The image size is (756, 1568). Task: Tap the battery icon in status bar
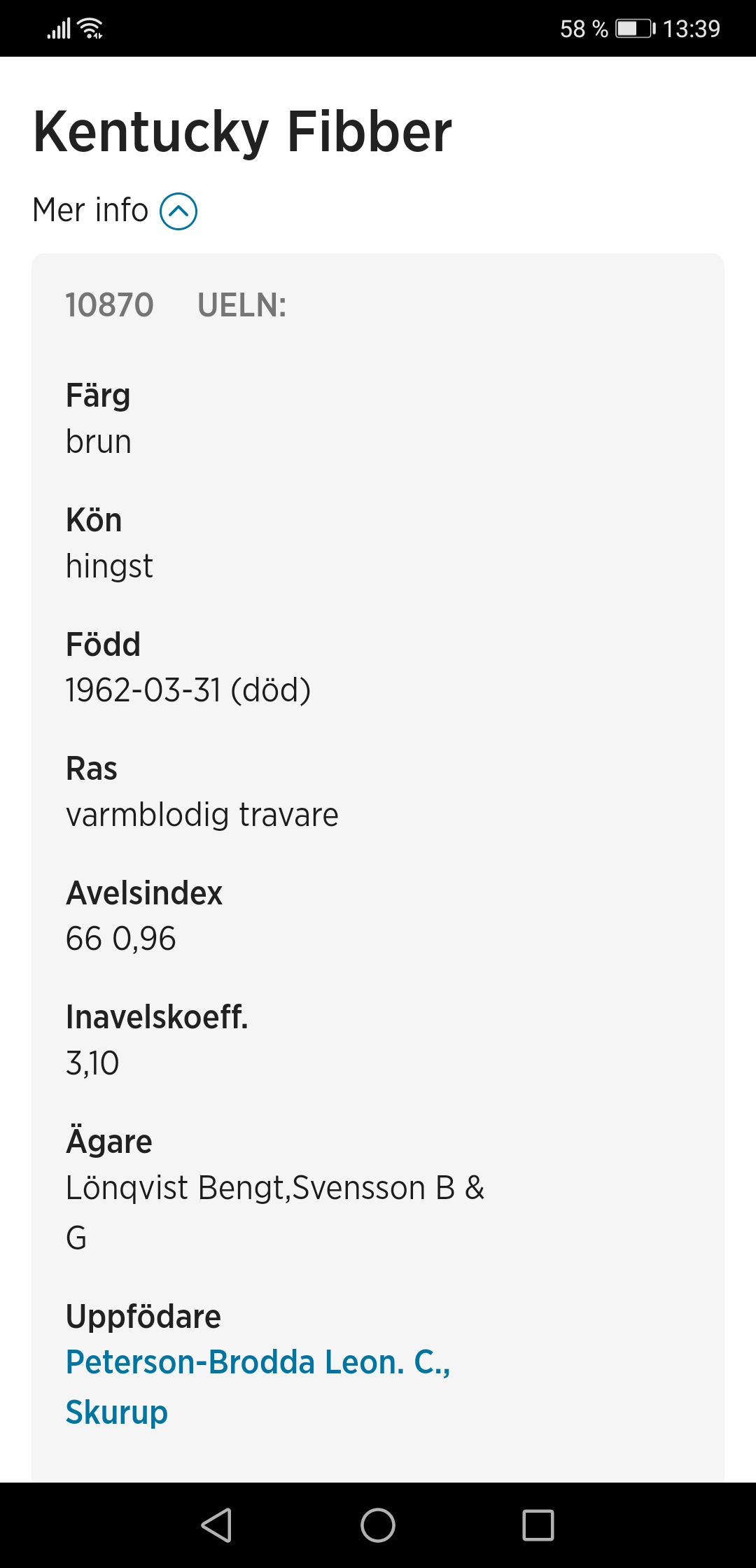[636, 29]
